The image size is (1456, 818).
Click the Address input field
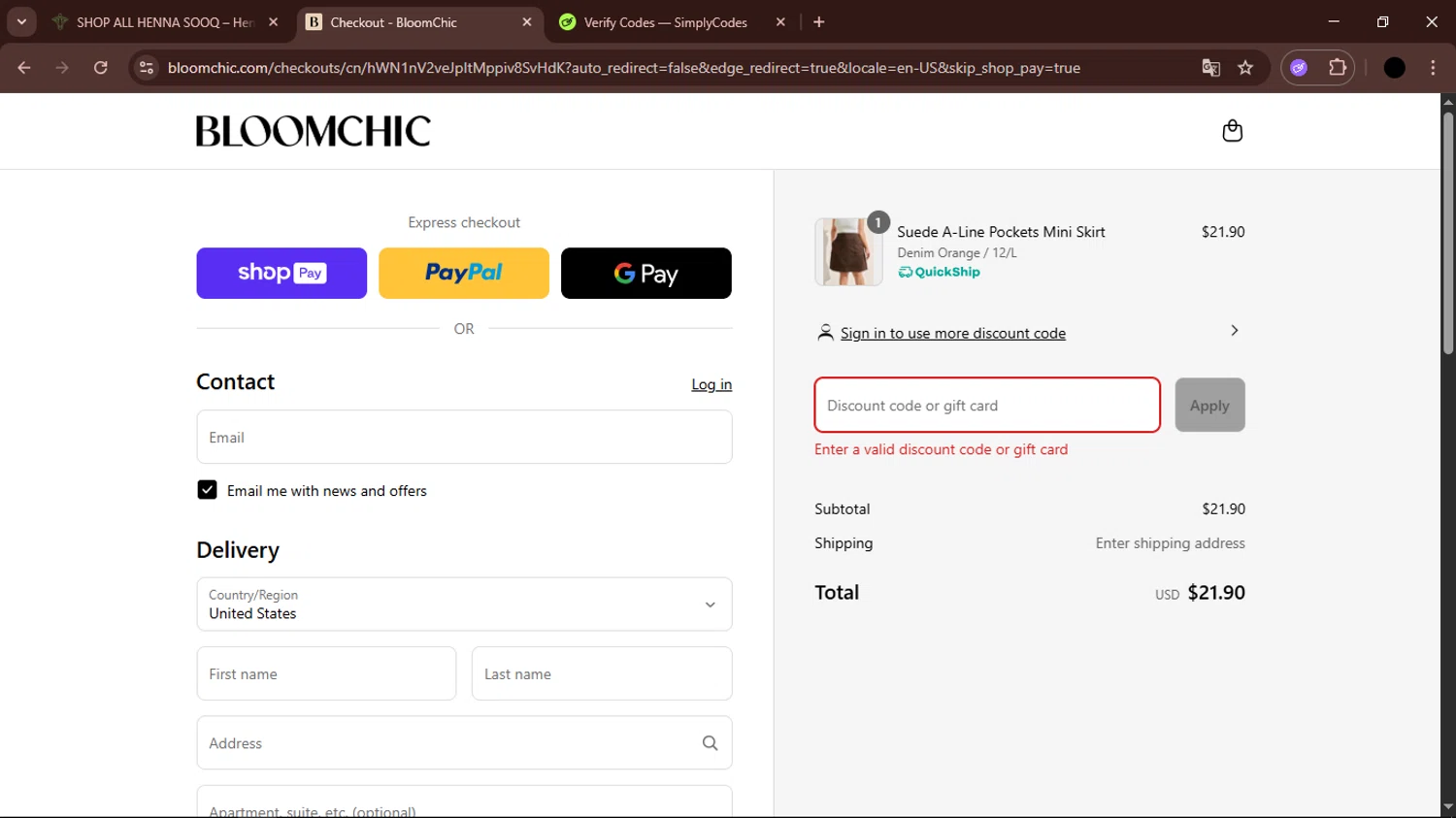click(464, 743)
